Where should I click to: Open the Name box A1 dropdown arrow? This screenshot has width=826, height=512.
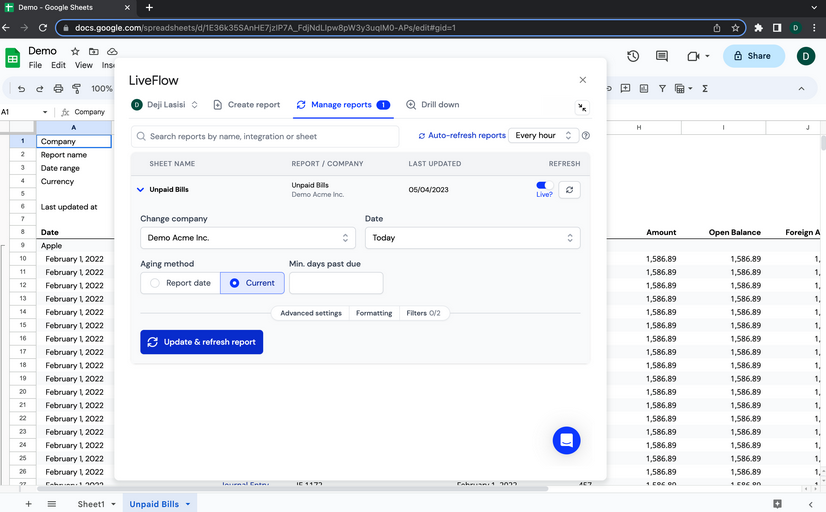[45, 112]
